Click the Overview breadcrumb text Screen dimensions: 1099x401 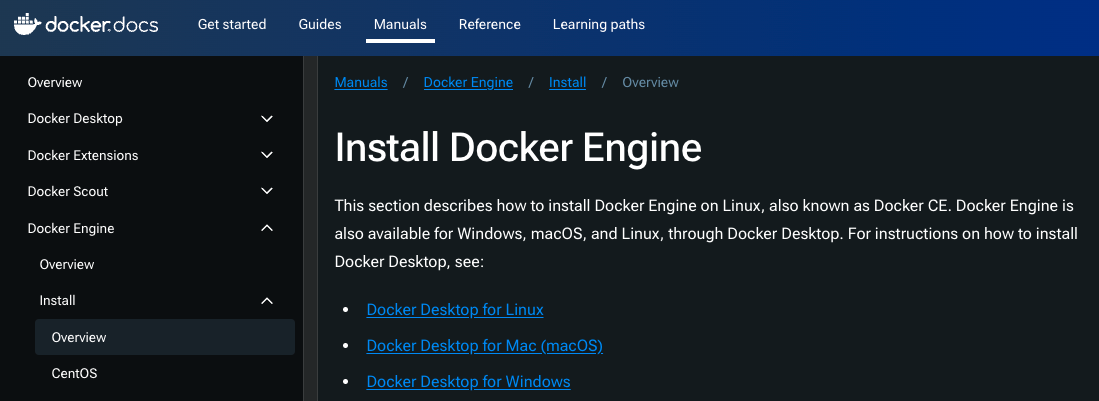click(650, 83)
